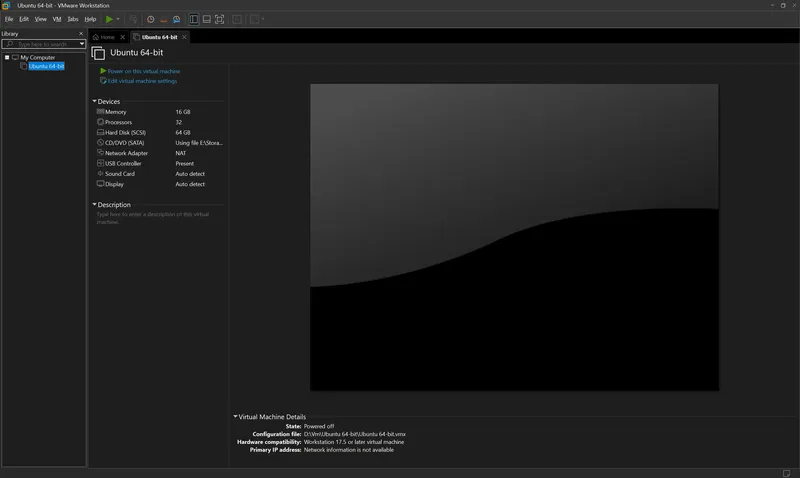Collapse the Virtual Machine Details section

(235, 417)
